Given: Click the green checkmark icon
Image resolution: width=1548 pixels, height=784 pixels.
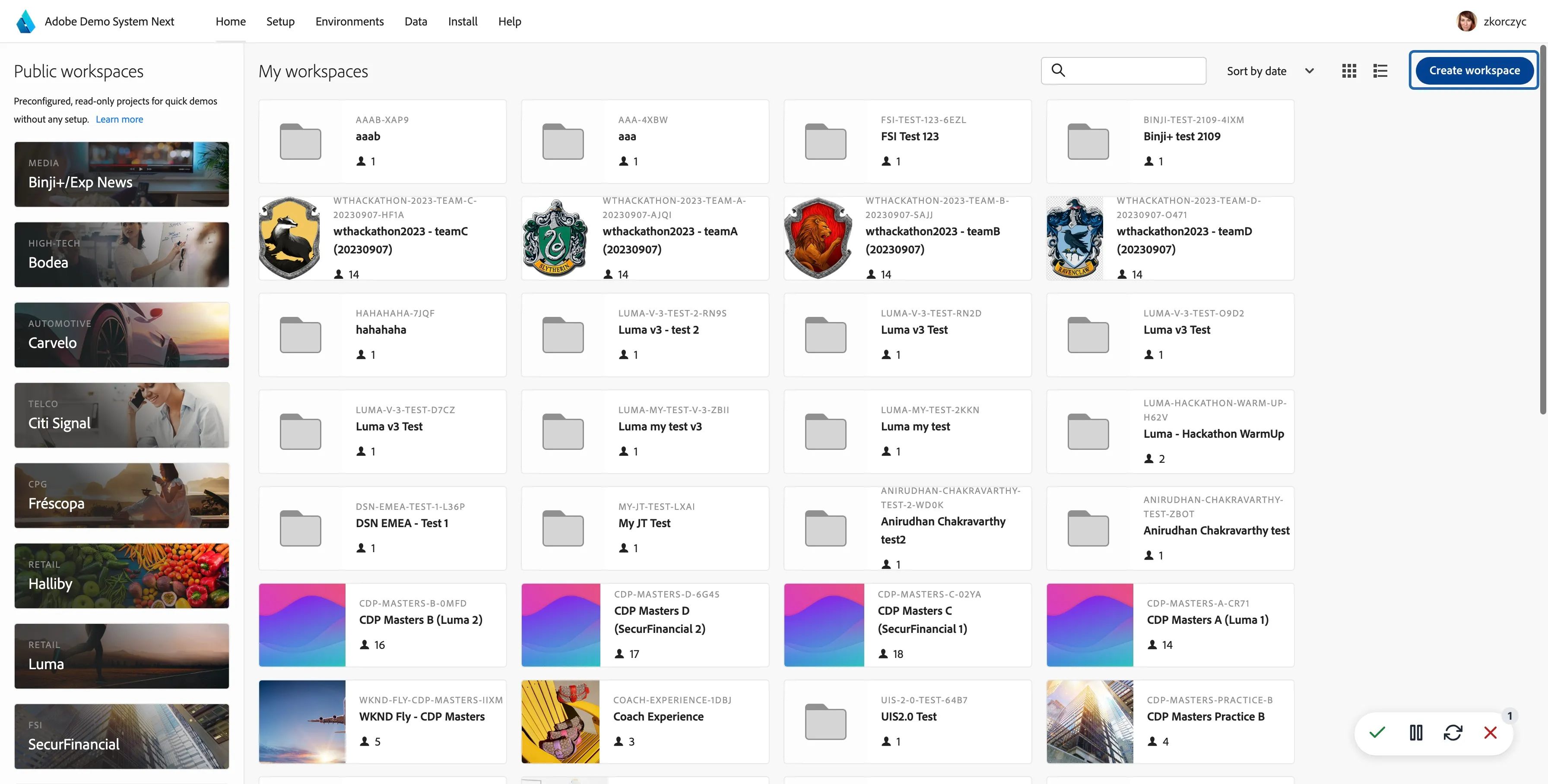Looking at the screenshot, I should point(1377,732).
